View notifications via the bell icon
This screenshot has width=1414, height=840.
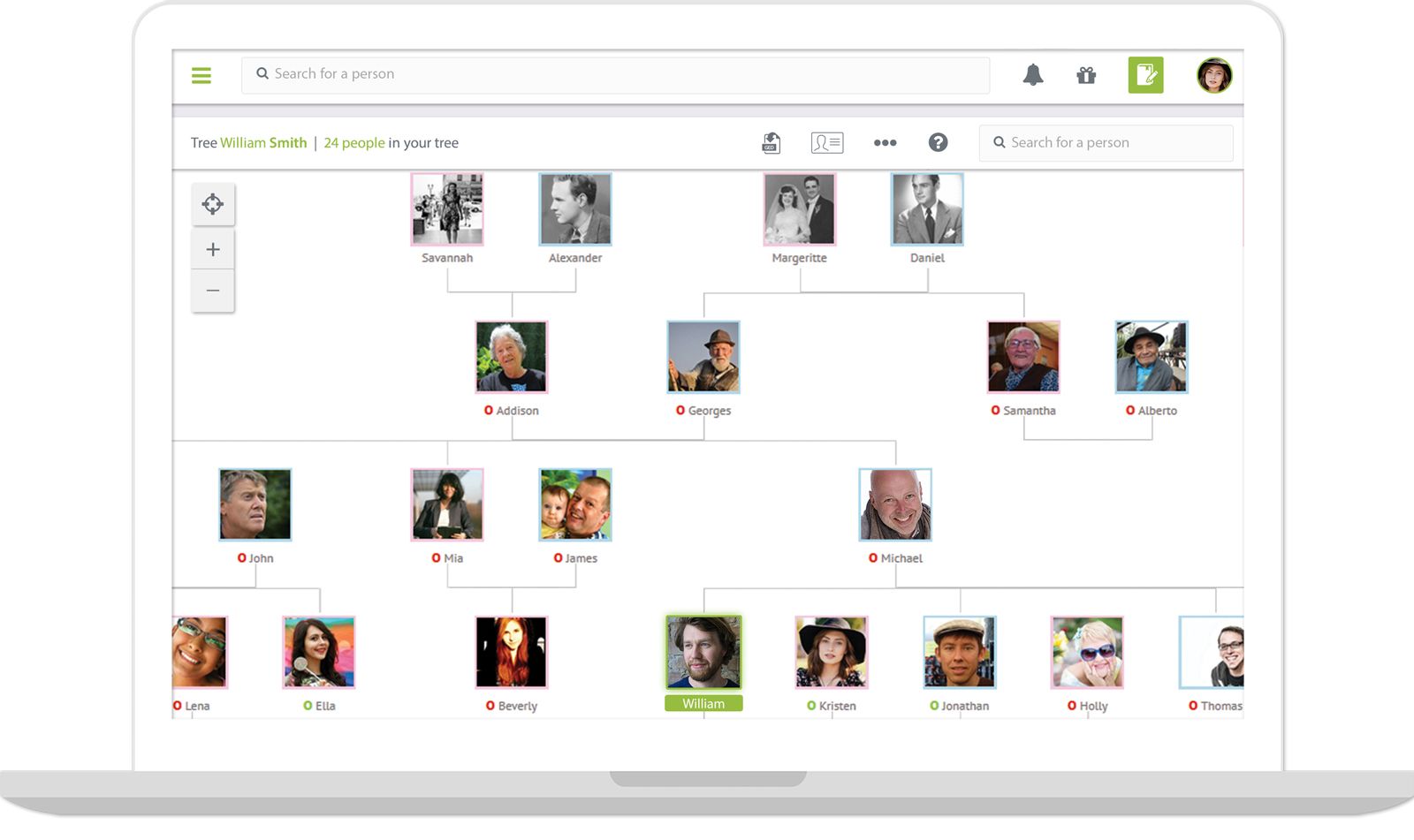coord(1033,75)
